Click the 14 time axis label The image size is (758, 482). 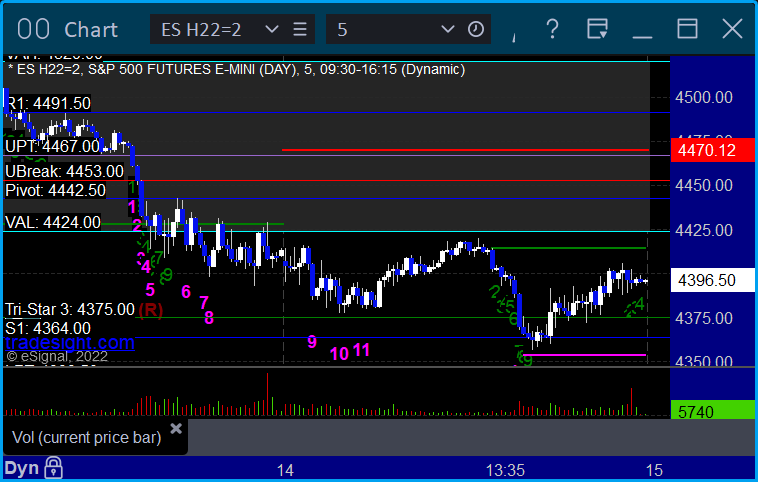point(285,470)
